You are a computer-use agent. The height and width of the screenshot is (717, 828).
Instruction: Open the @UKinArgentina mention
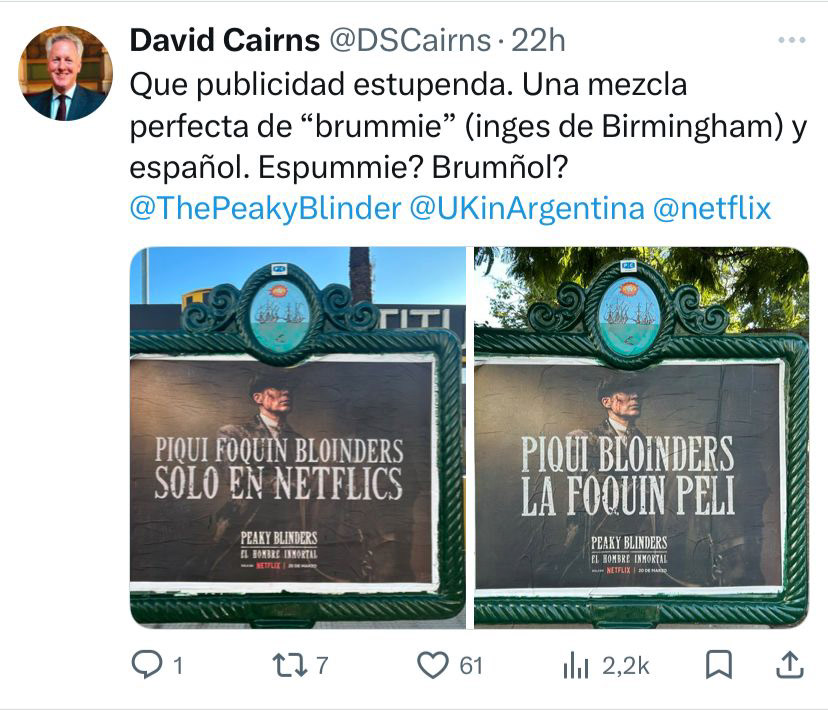[527, 208]
